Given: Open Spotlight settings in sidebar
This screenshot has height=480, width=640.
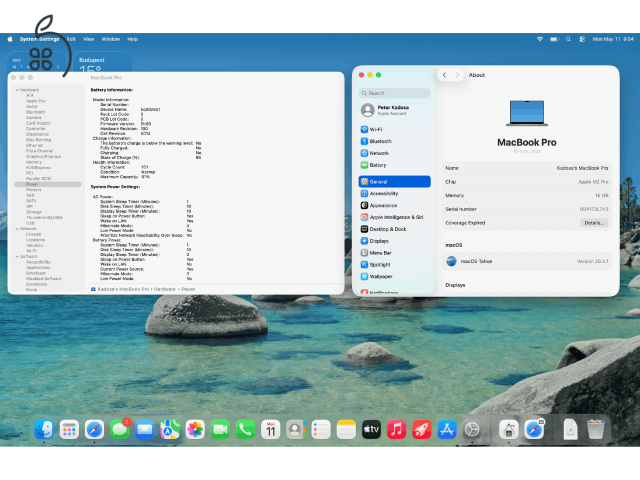Looking at the screenshot, I should click(394, 264).
